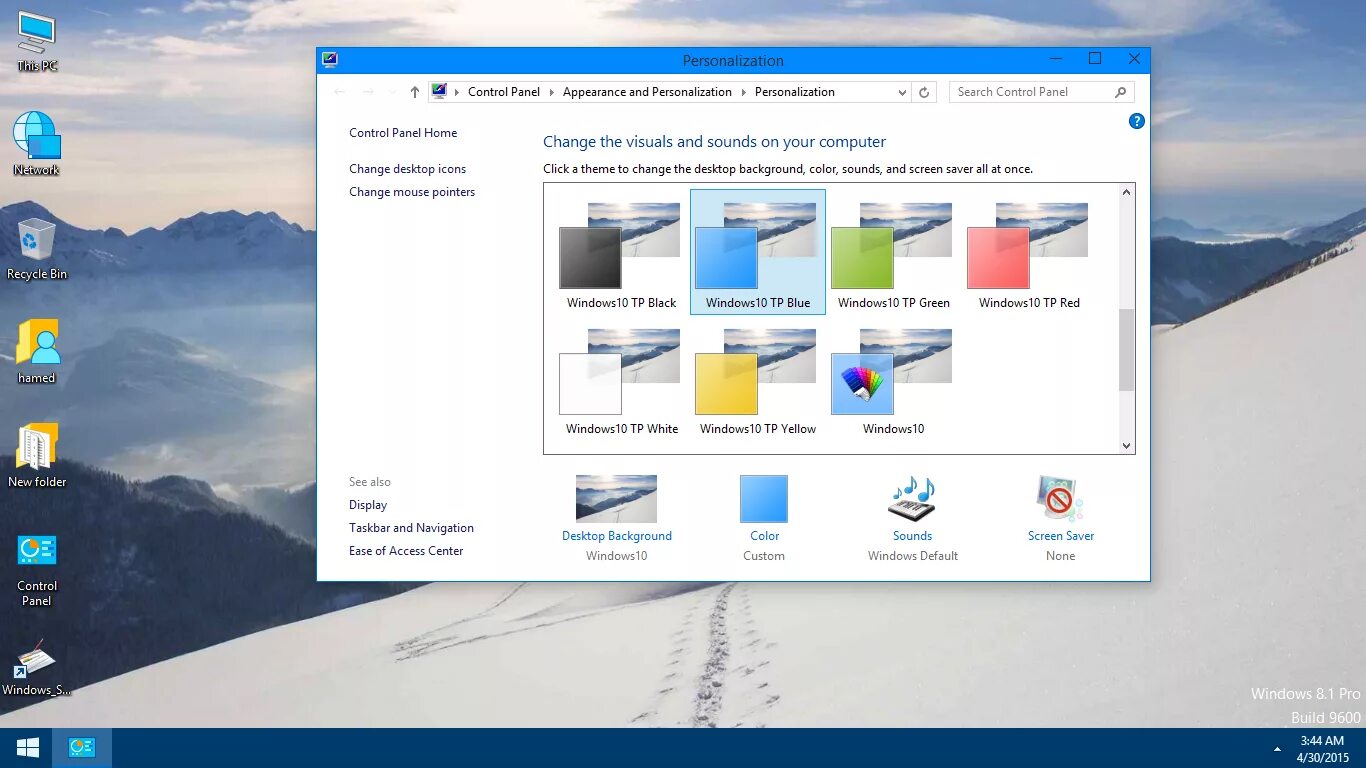Open This PC desktop icon

37,41
